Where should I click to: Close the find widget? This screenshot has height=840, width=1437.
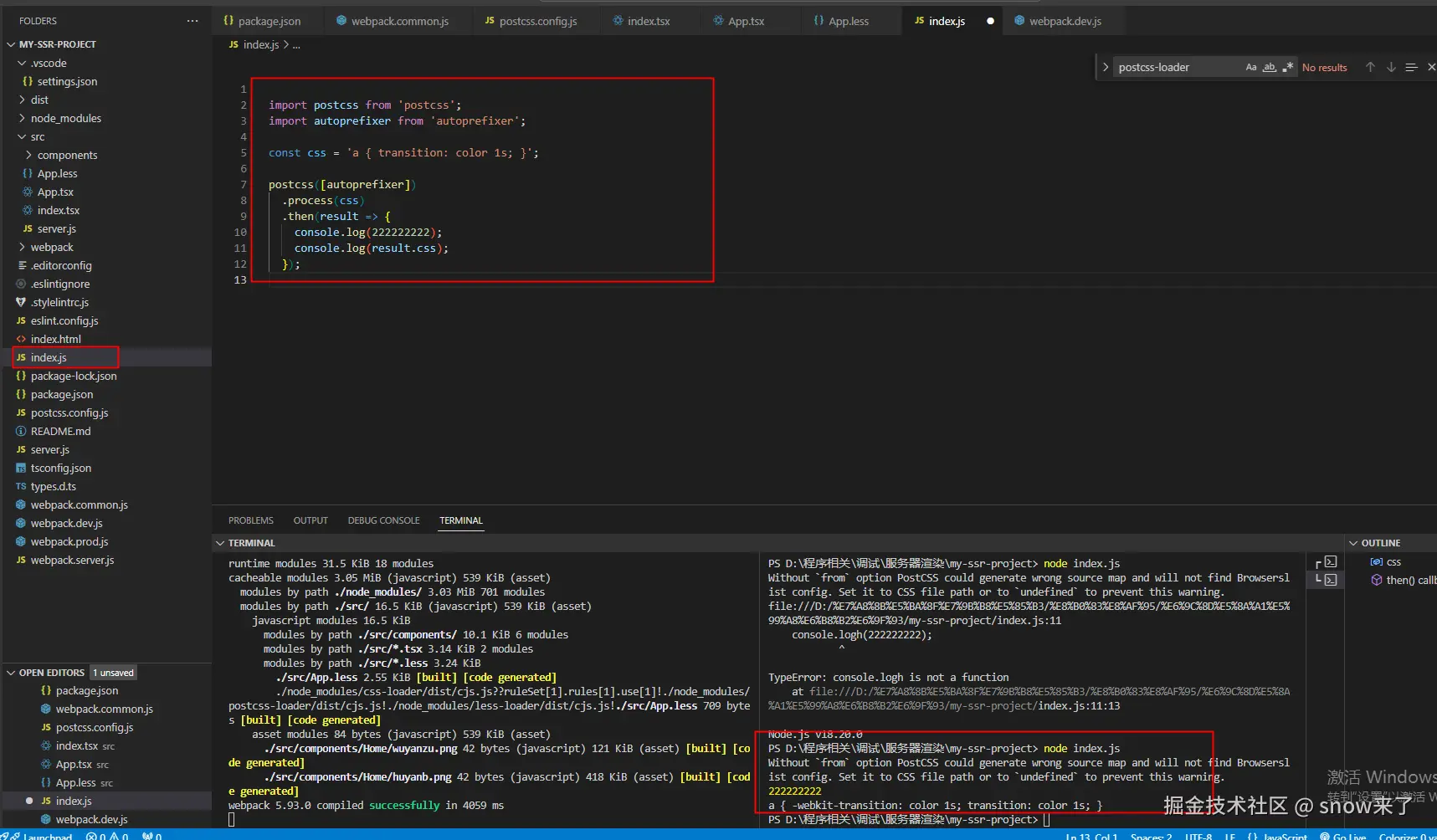click(x=1430, y=68)
